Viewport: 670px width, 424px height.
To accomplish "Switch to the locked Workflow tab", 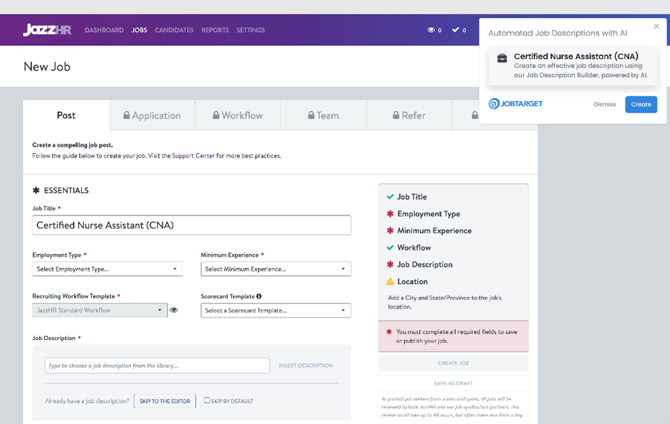I will pyautogui.click(x=237, y=116).
